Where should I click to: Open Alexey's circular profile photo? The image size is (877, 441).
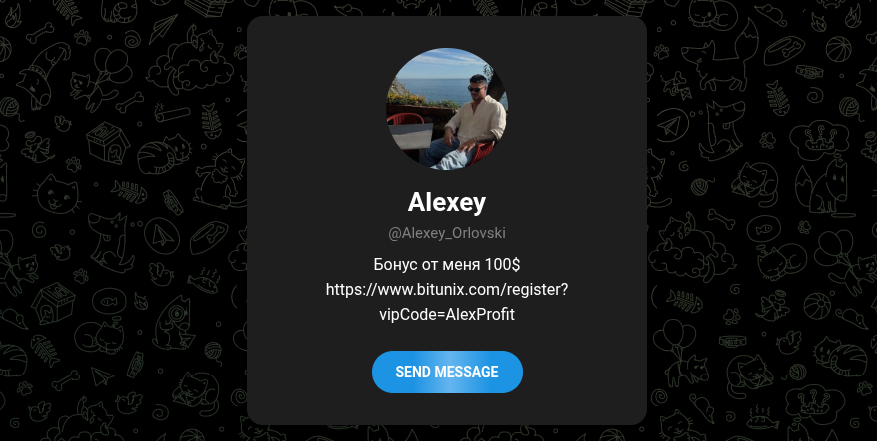click(447, 109)
